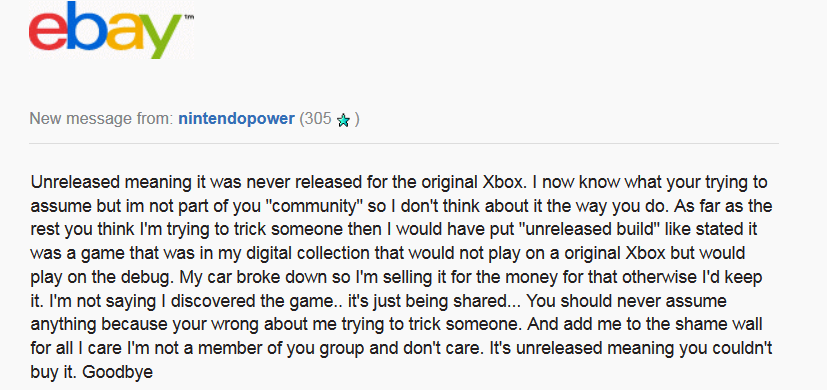The width and height of the screenshot is (827, 390).
Task: Click the horizontal divider under the sender line
Action: click(x=404, y=143)
